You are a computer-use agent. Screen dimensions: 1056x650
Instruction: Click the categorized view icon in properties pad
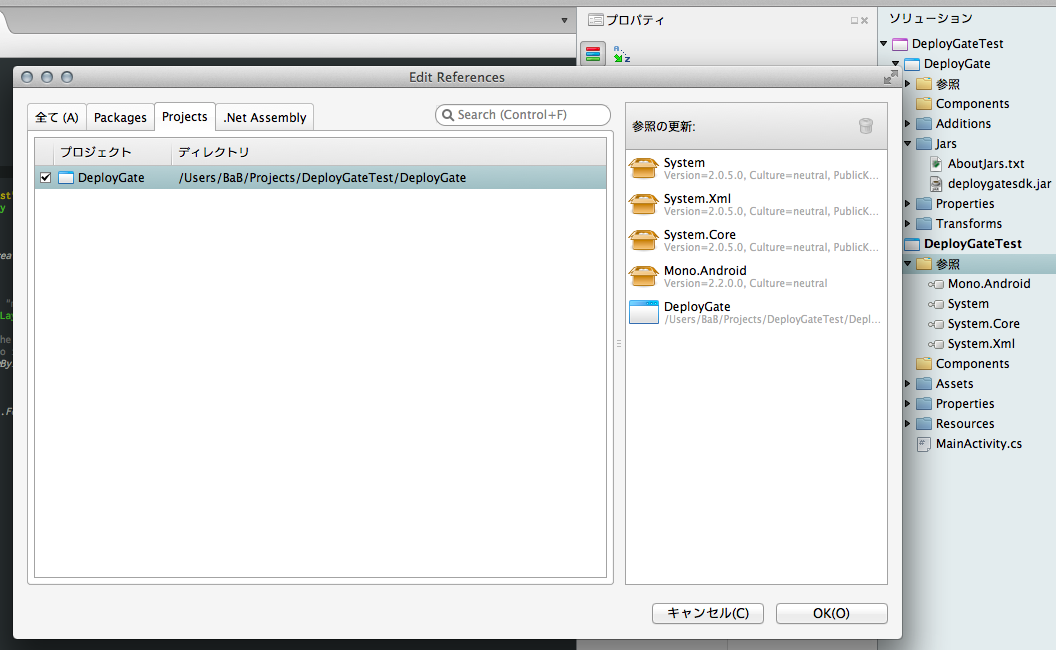coord(593,54)
